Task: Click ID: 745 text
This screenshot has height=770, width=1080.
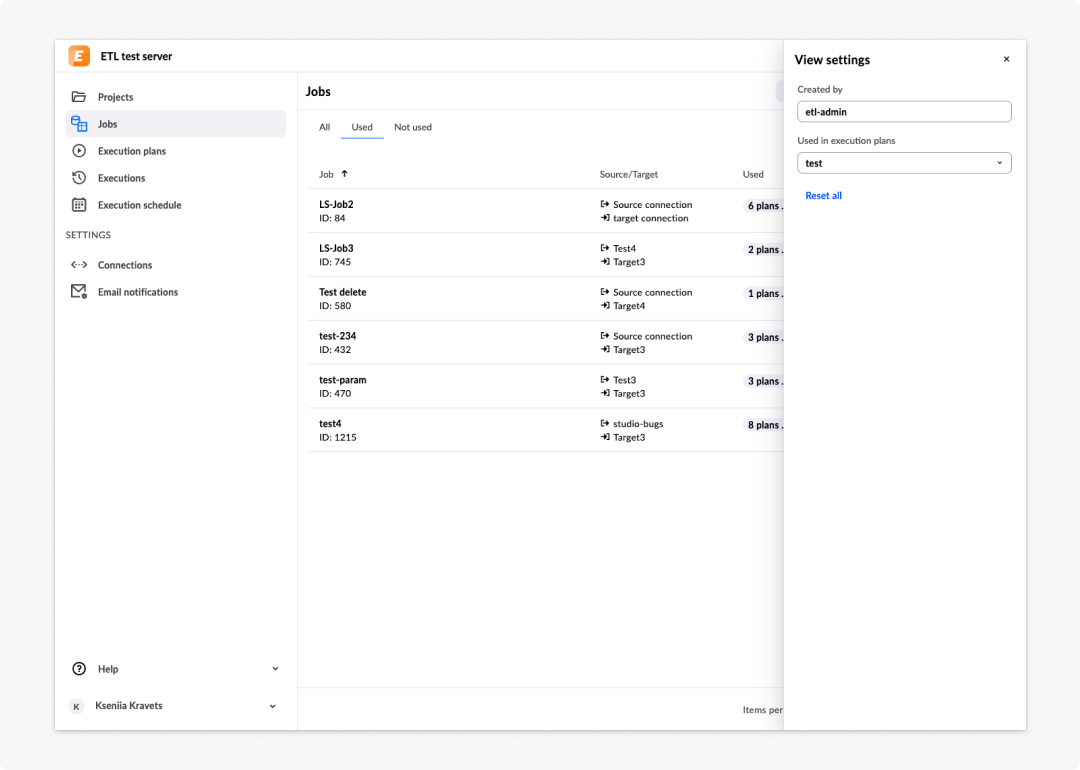Action: pyautogui.click(x=335, y=262)
